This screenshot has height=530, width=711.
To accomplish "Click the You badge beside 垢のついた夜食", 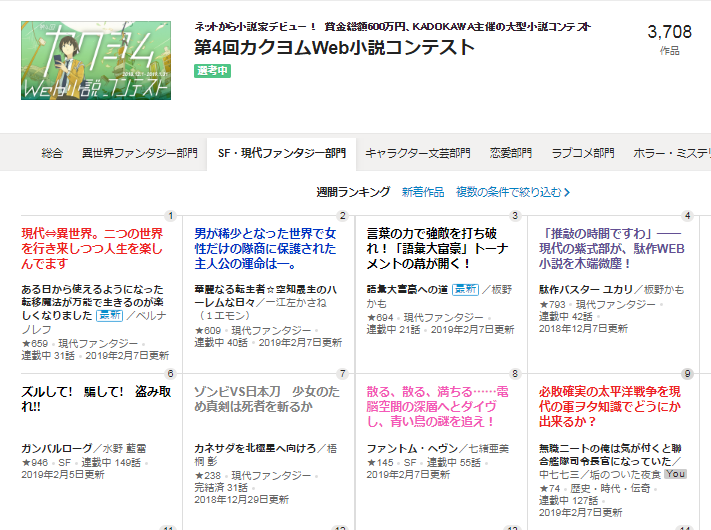I will click(675, 474).
